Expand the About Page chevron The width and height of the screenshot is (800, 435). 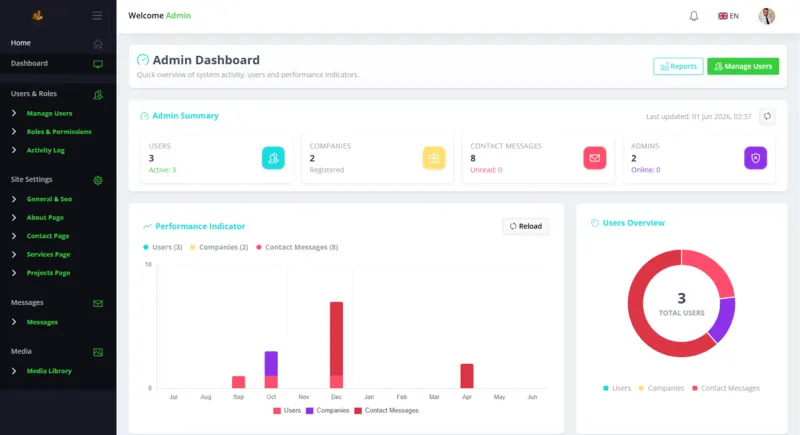14,217
